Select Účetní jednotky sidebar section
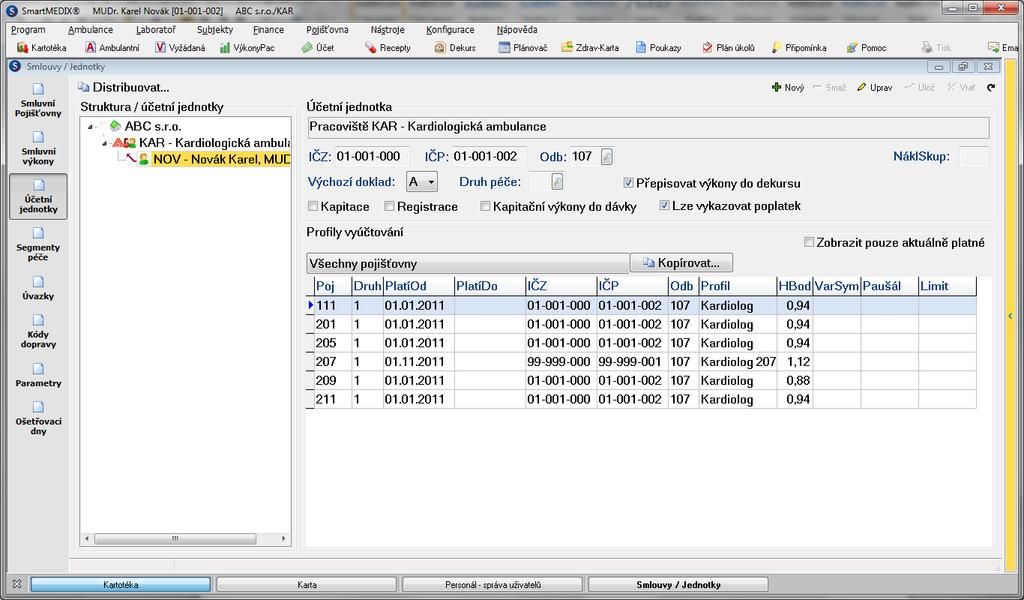Viewport: 1024px width, 600px height. click(x=38, y=197)
